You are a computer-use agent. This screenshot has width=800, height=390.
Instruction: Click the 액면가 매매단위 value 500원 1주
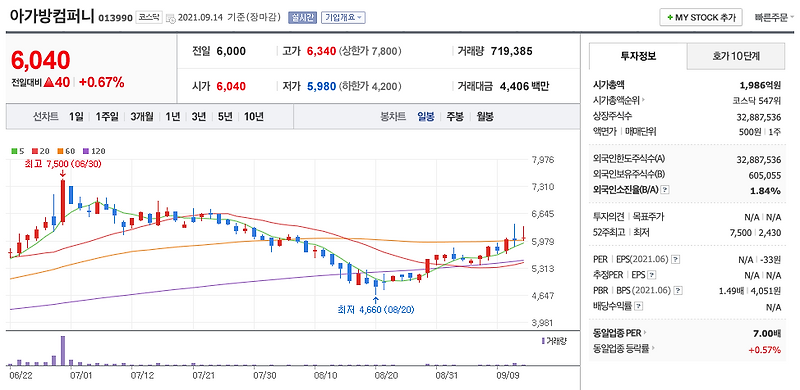tap(760, 132)
